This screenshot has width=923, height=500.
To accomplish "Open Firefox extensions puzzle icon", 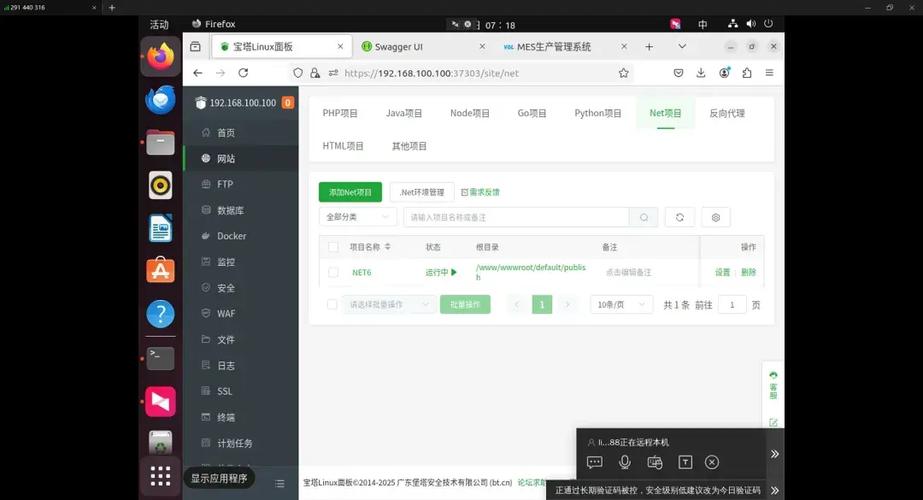I will (x=746, y=73).
